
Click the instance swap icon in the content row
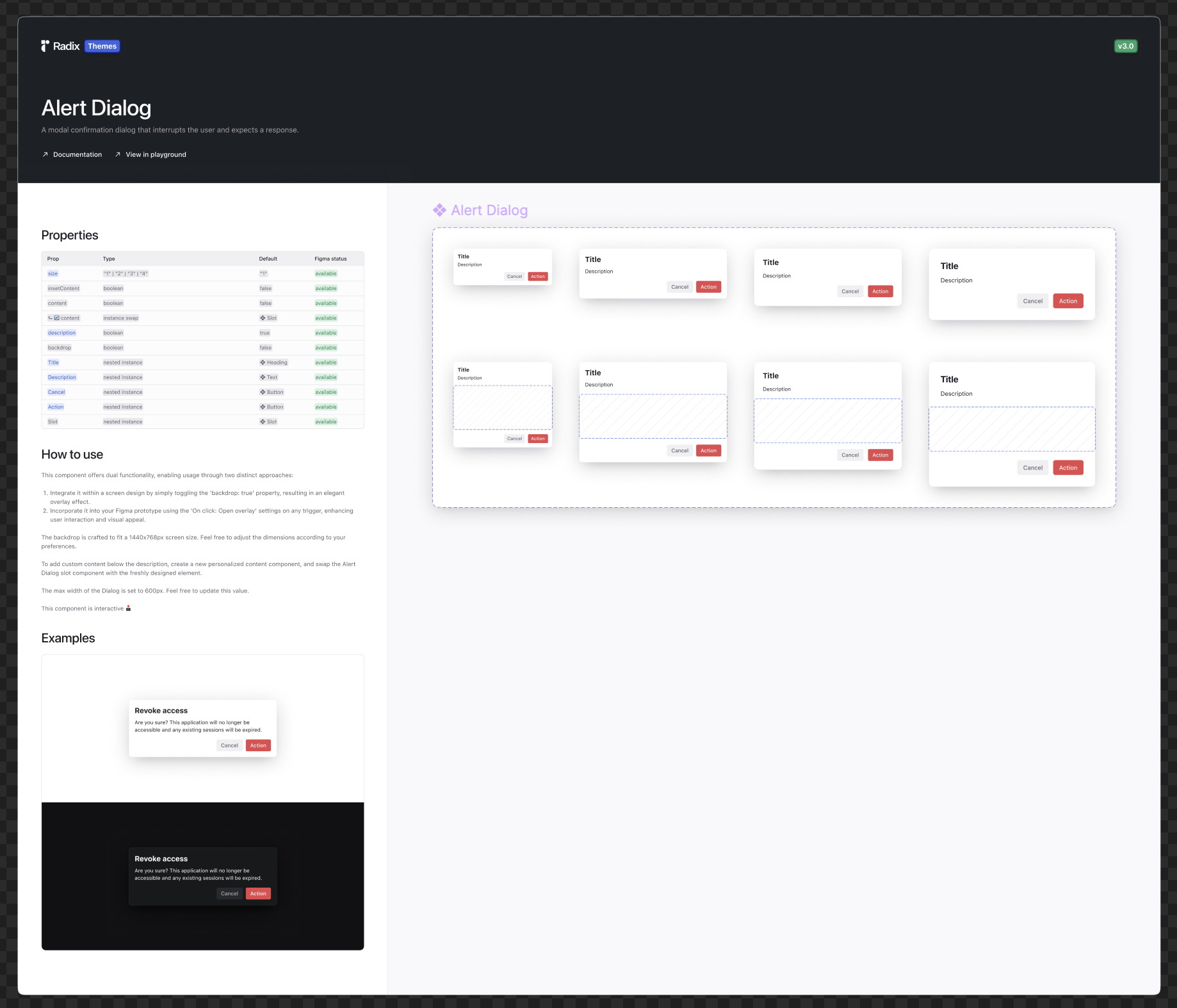(x=56, y=318)
